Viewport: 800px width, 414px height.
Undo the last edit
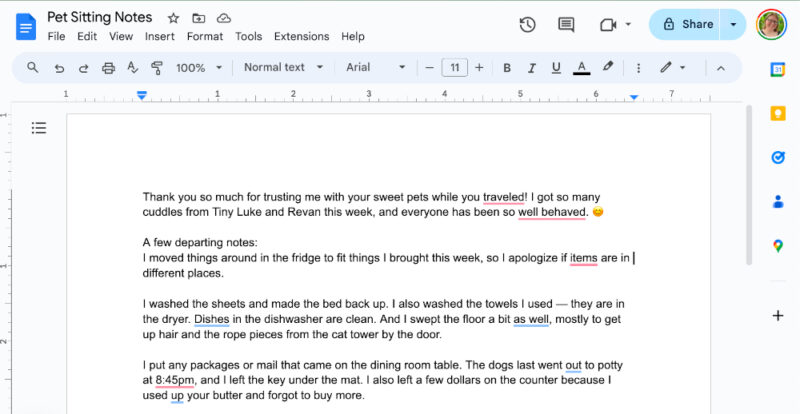pos(59,68)
